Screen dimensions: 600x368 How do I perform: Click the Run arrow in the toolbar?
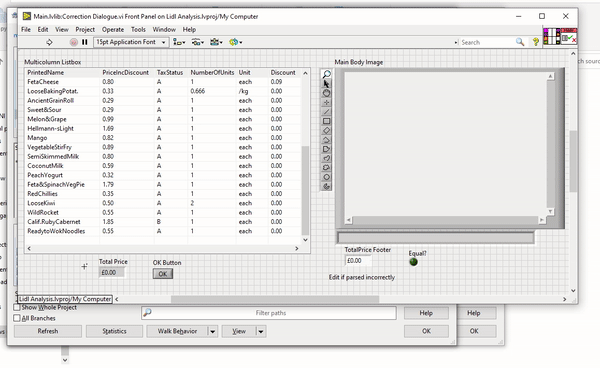point(49,42)
